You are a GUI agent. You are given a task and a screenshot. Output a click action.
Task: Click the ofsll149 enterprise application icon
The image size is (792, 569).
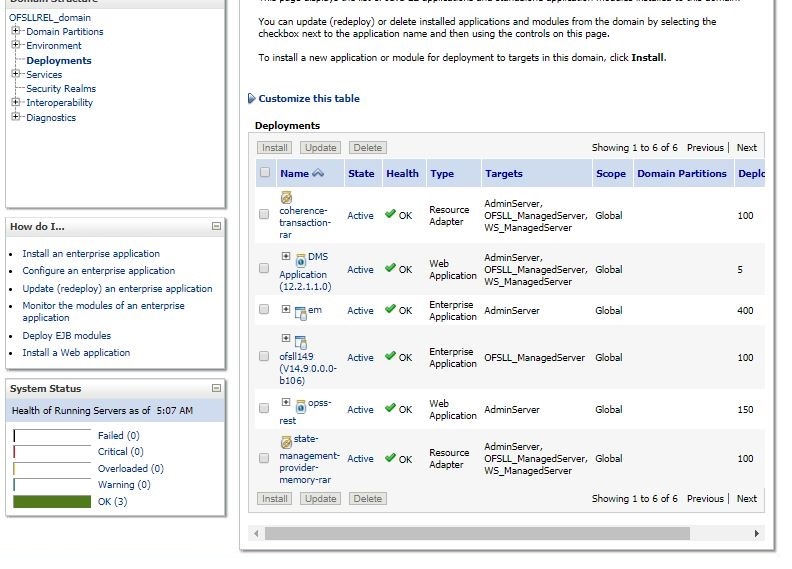coord(301,342)
